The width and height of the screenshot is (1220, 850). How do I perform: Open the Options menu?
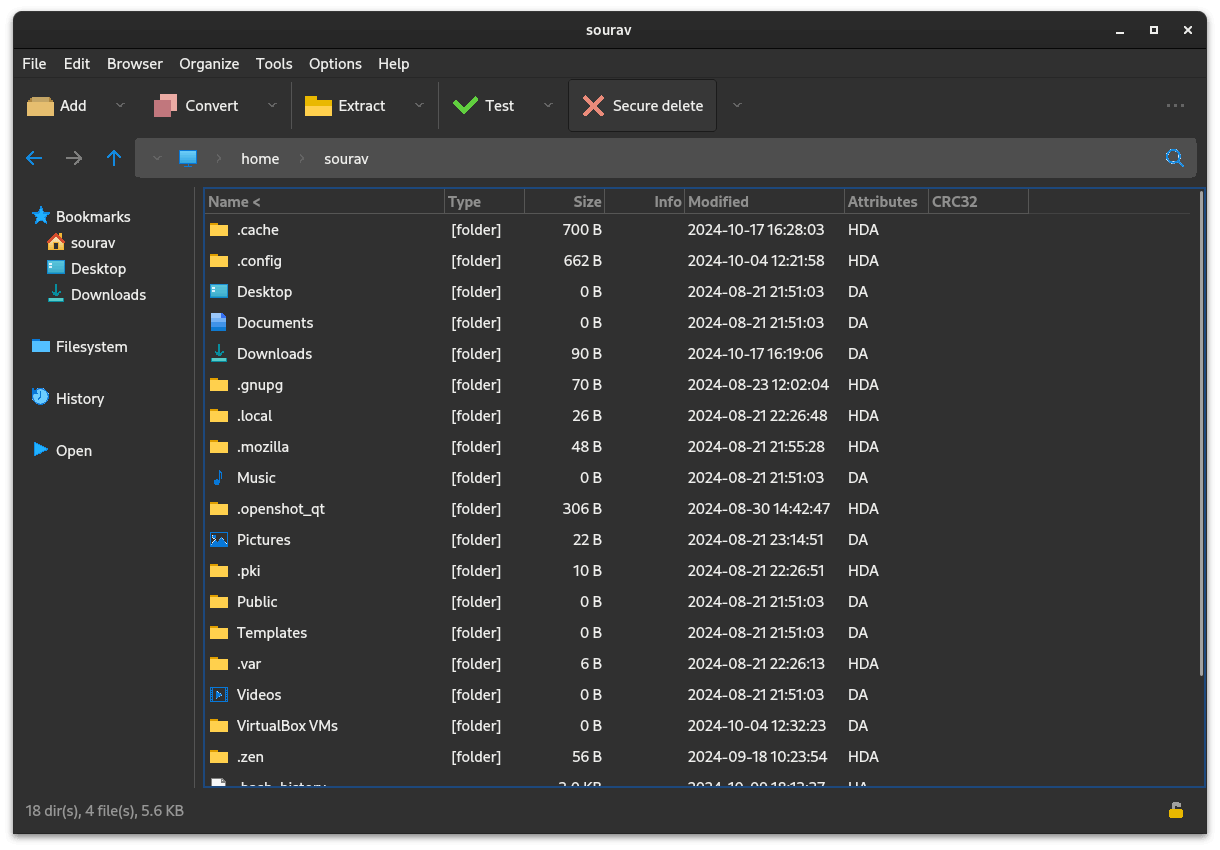(x=335, y=63)
